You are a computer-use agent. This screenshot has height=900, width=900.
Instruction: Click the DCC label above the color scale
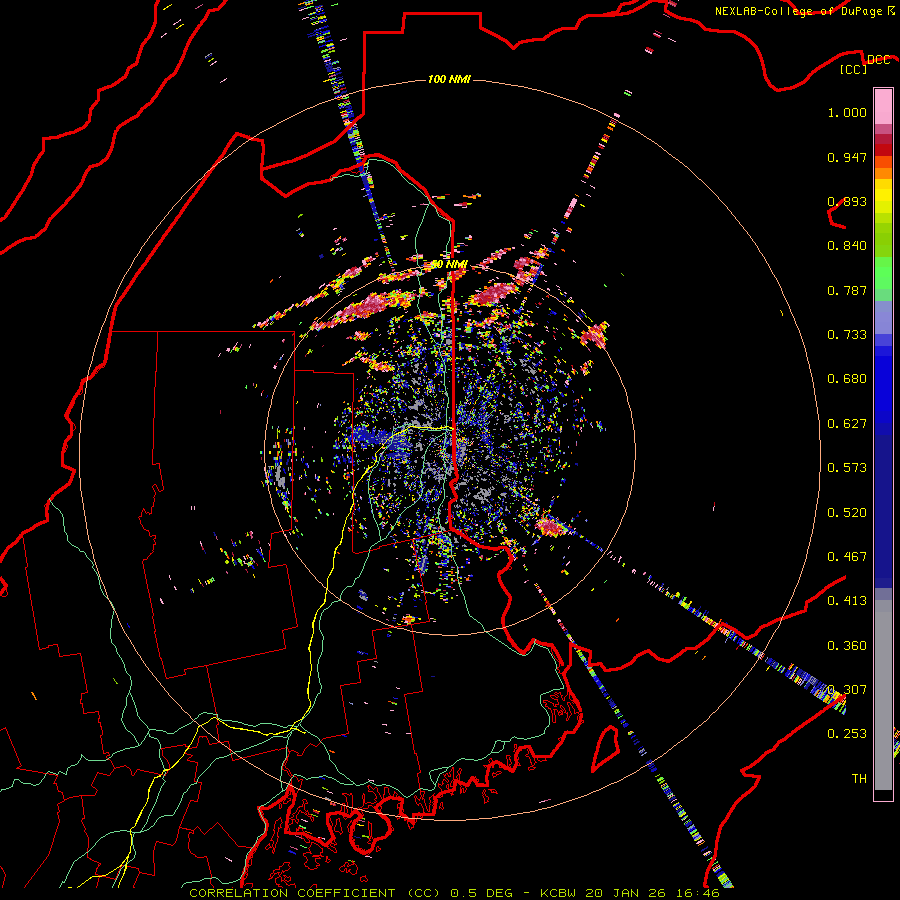pos(878,60)
